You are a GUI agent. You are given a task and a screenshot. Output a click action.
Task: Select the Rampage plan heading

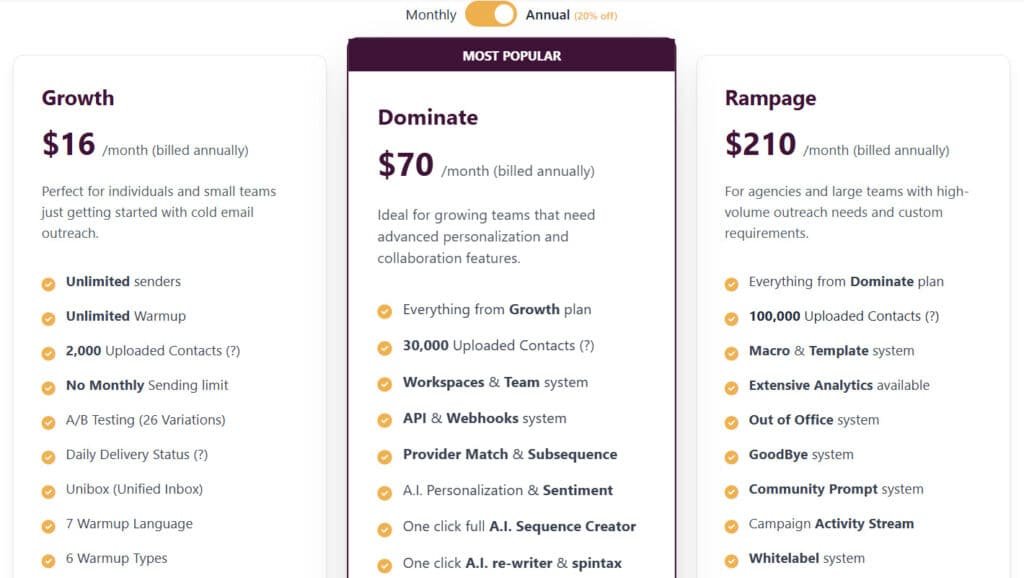(771, 98)
